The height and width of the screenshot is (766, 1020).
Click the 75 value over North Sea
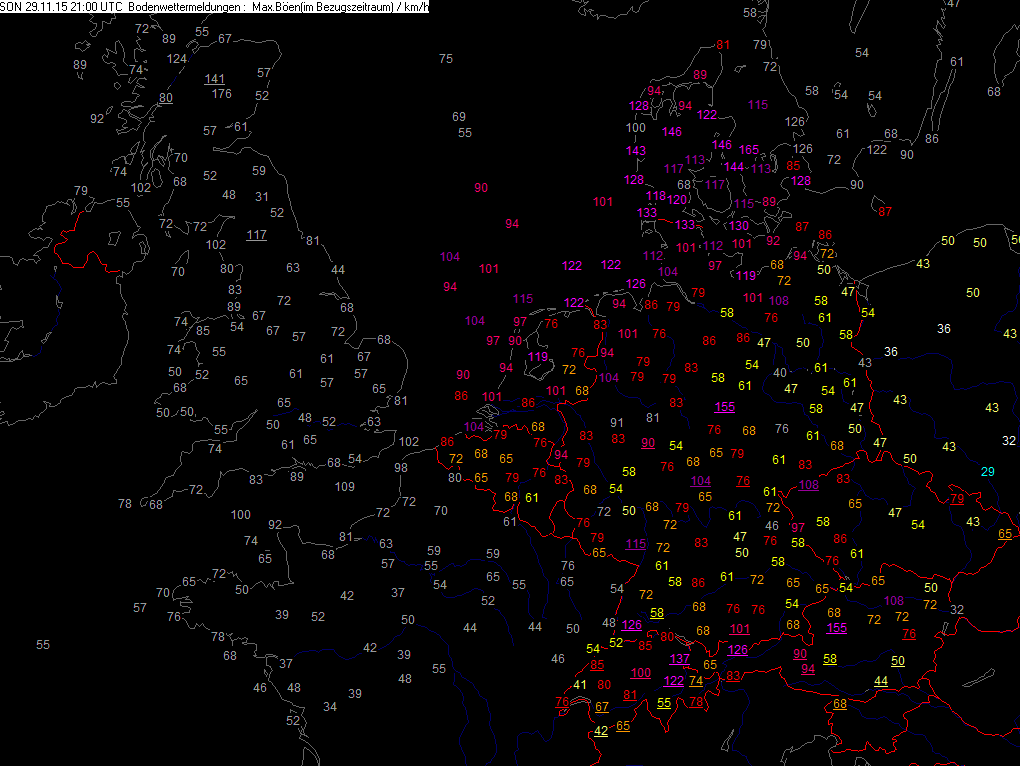tap(446, 59)
